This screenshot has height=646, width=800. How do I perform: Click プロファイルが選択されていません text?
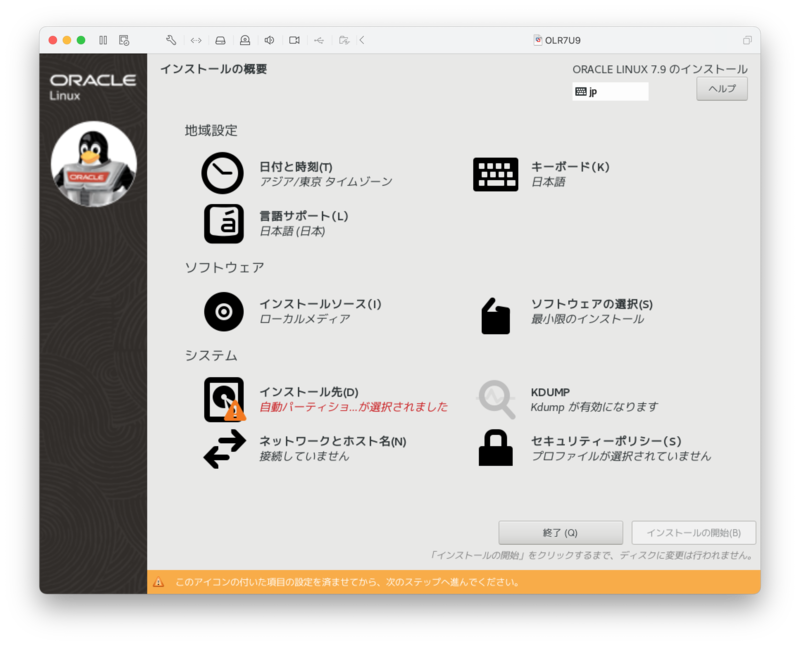point(621,456)
